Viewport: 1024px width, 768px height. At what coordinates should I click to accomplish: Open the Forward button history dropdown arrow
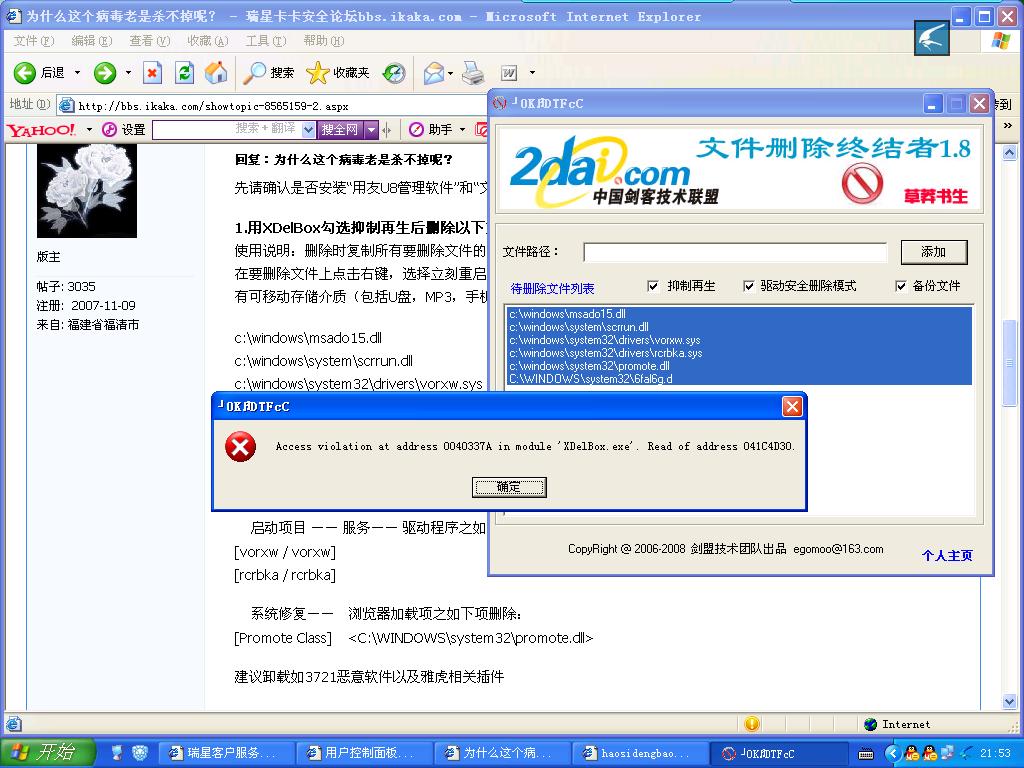128,72
